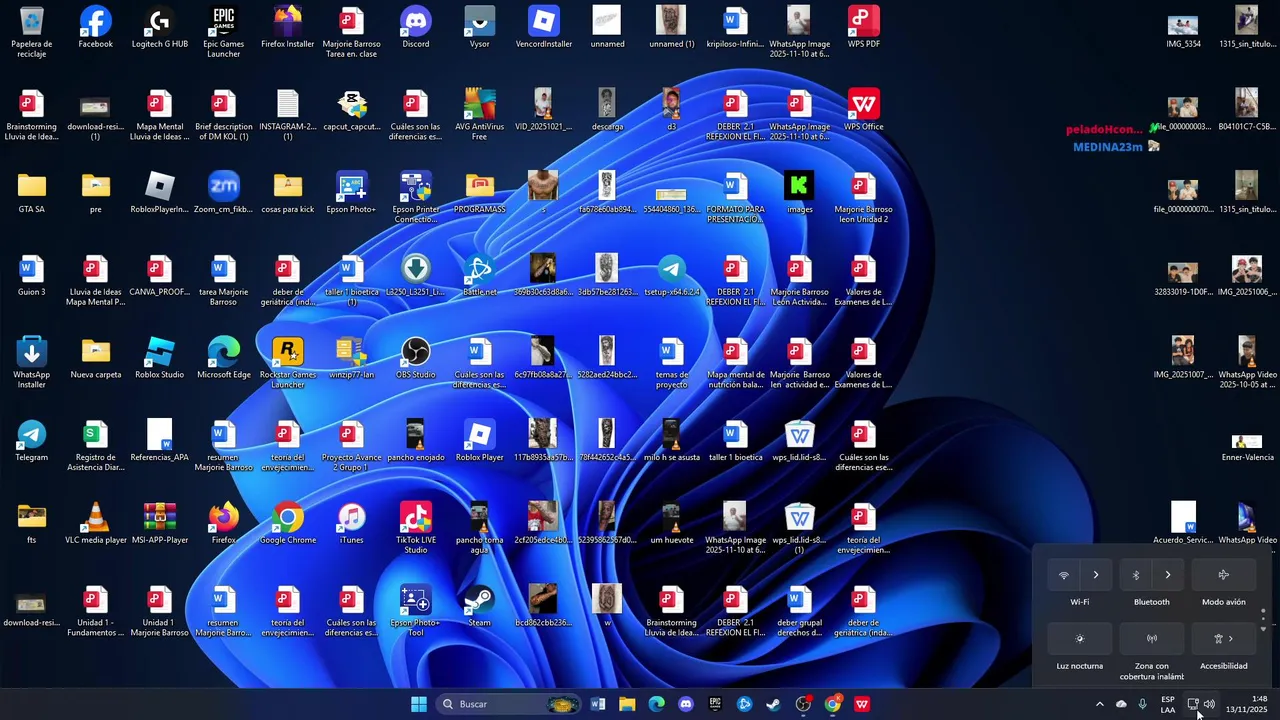Select the Epson Printer Connection icon
1280x720 pixels.
coord(416,197)
